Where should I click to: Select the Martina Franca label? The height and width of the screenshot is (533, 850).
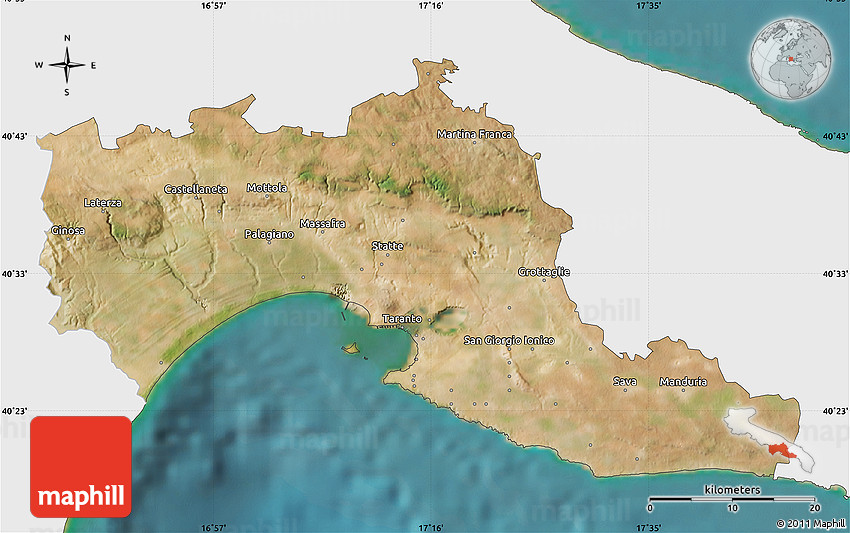(x=474, y=134)
